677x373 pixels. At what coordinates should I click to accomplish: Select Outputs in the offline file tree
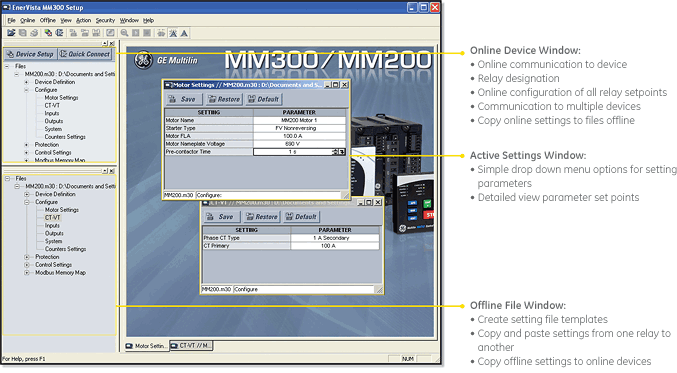pos(54,233)
